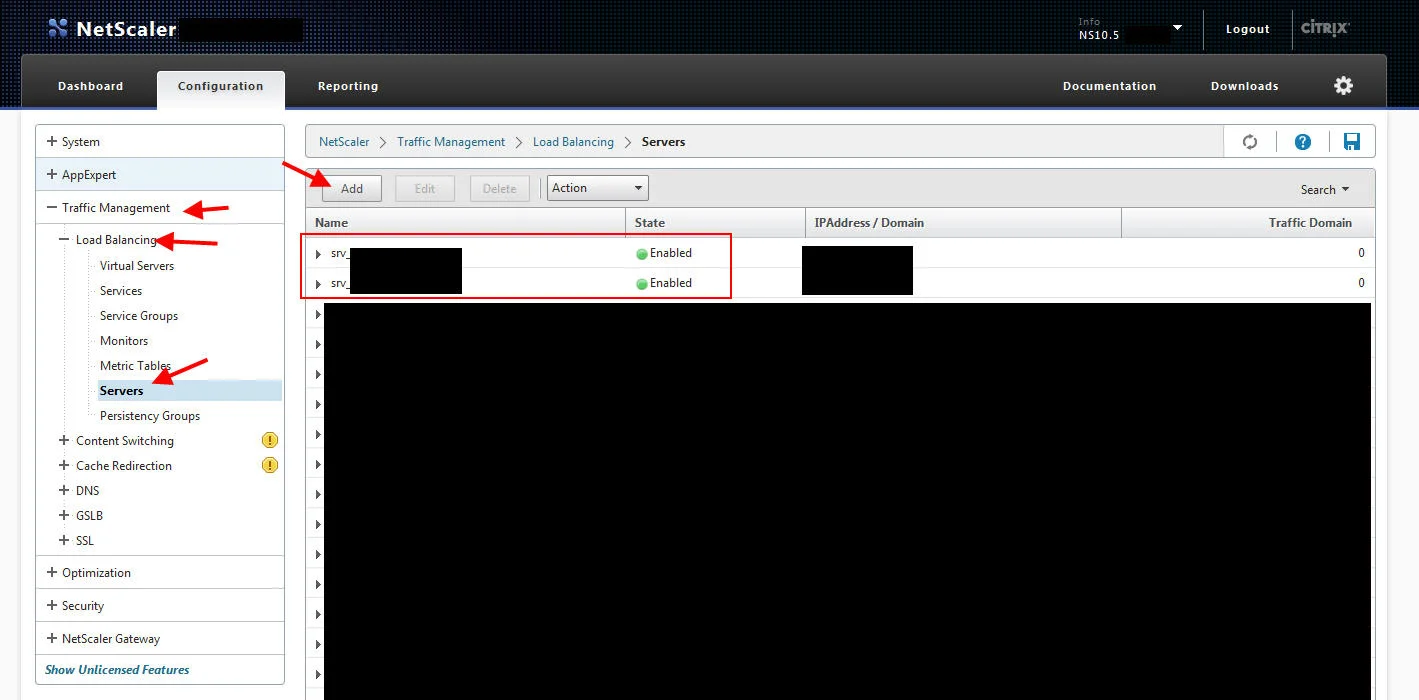Click the Citrix logo
This screenshot has width=1419, height=700.
click(x=1325, y=28)
